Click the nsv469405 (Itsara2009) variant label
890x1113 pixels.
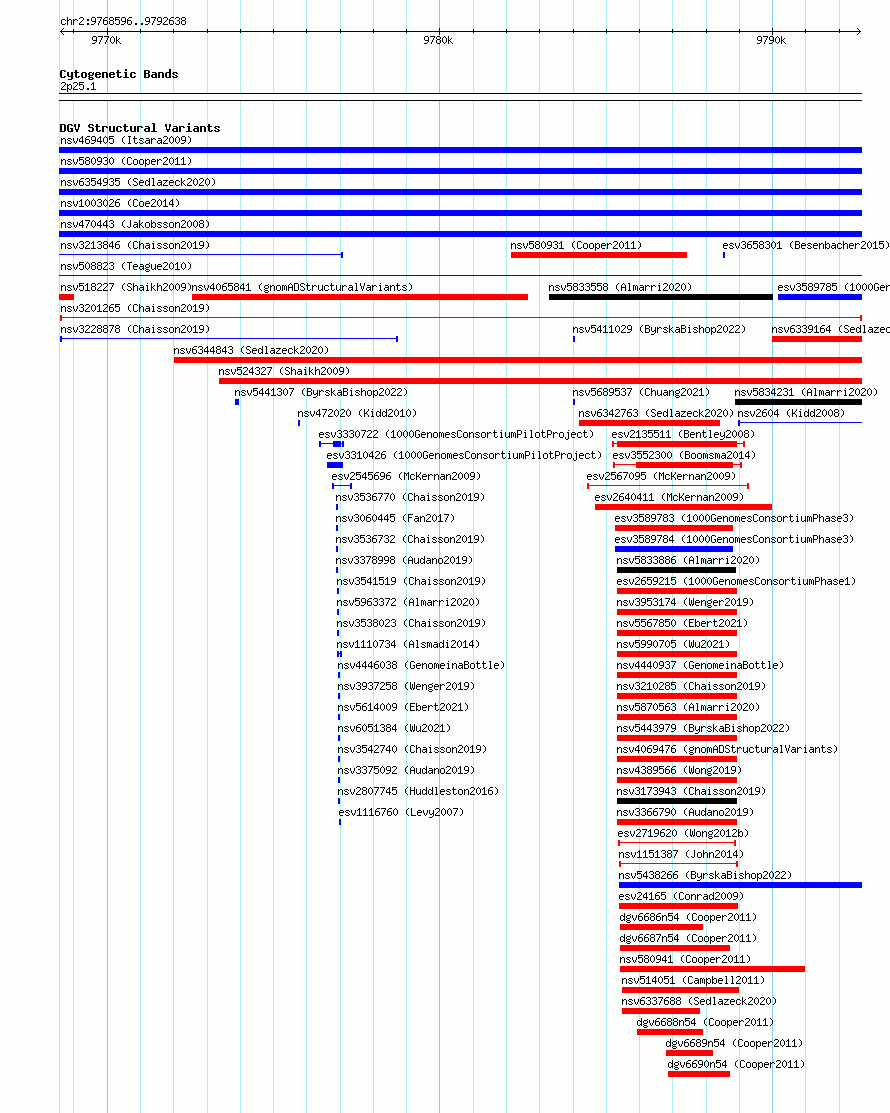point(126,141)
